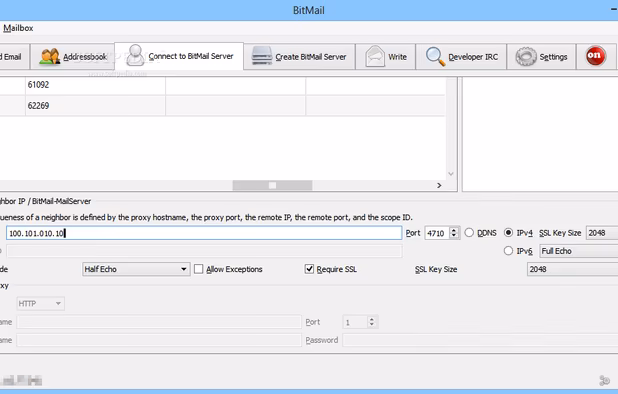Switch to Connect to BitMail Server tab

(x=179, y=56)
